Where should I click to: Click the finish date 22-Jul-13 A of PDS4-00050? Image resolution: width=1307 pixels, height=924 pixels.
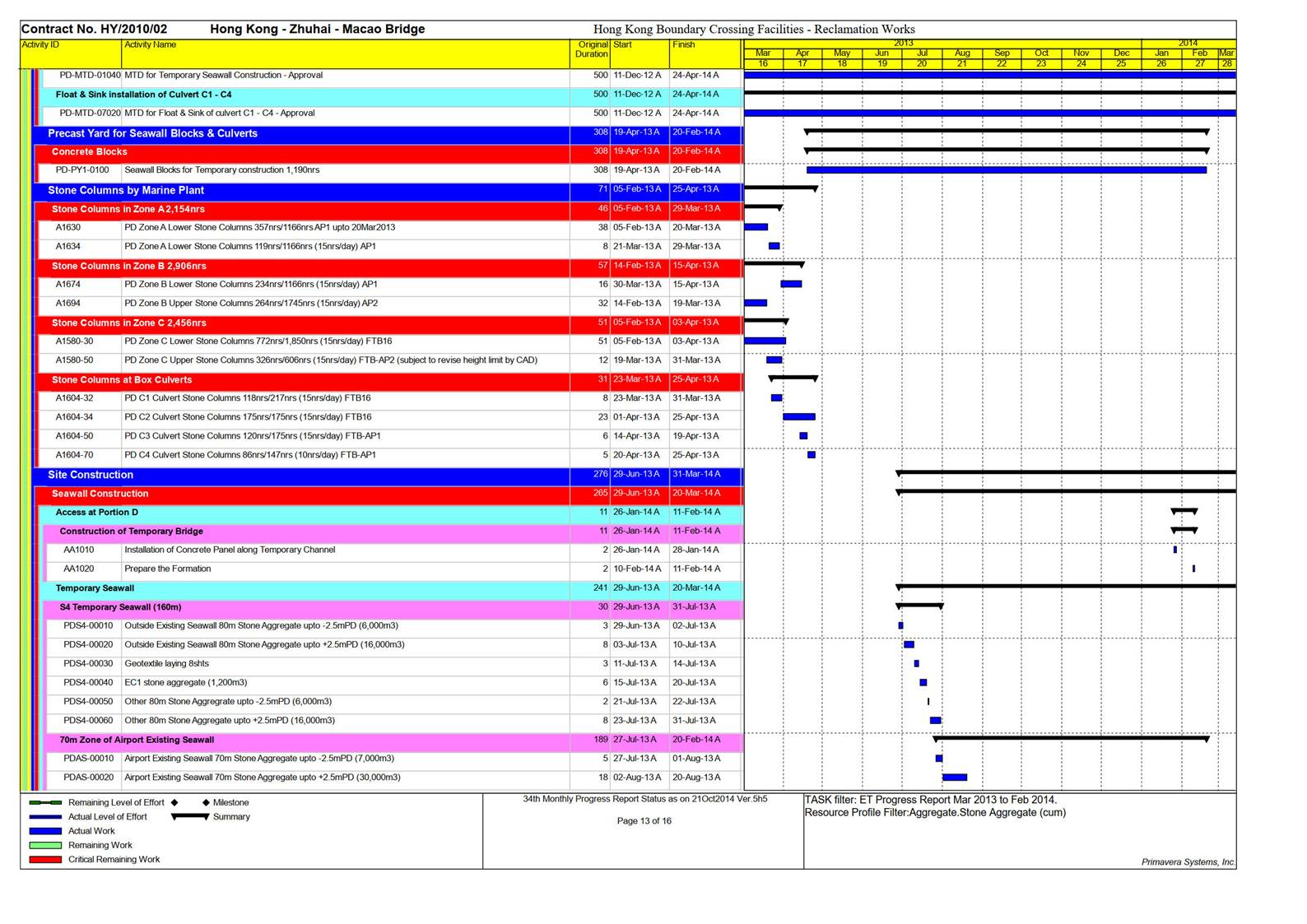[x=694, y=702]
